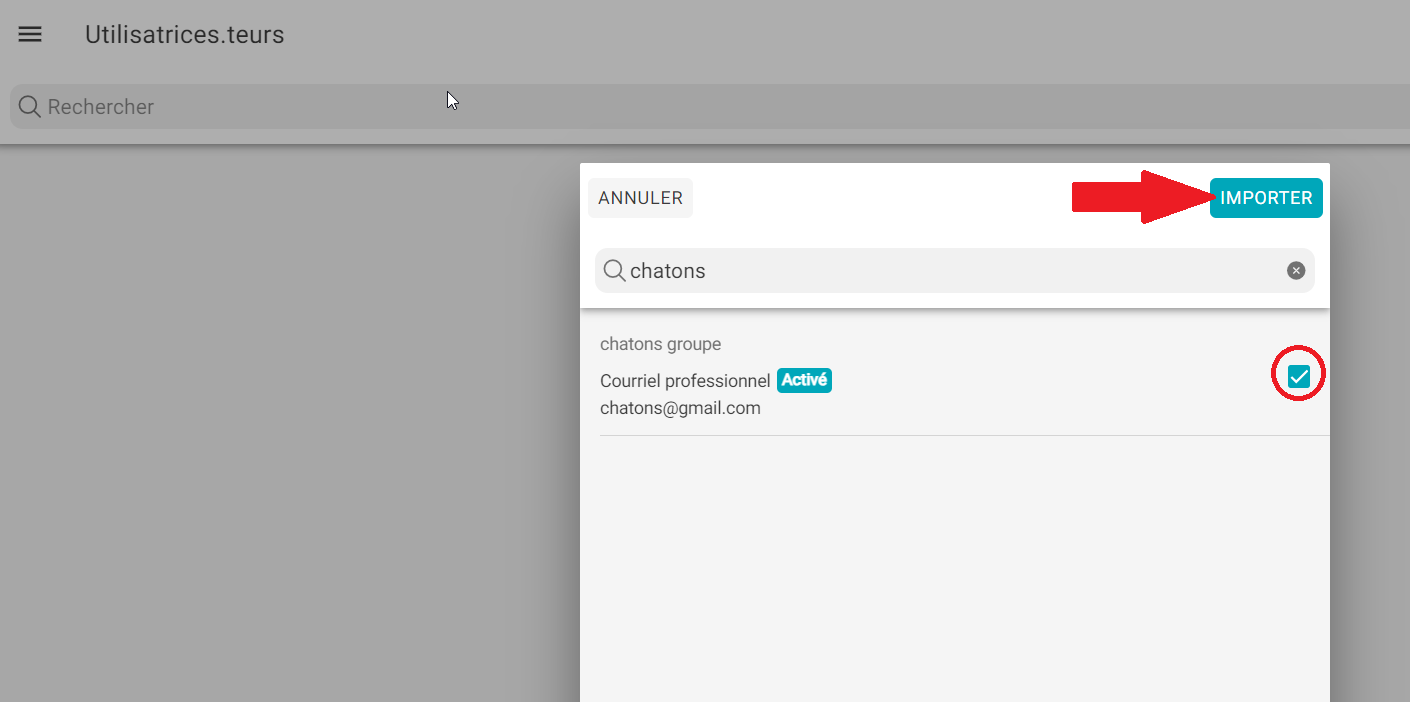Clear the chatons search text
The width and height of the screenshot is (1410, 702).
(1296, 271)
